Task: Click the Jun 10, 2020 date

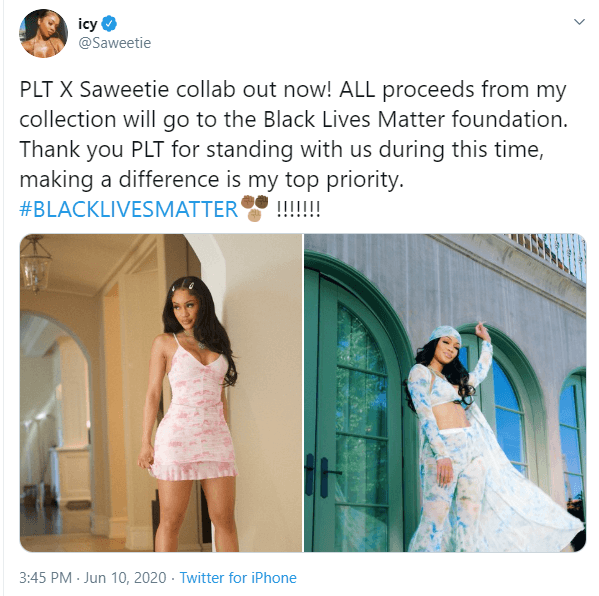Action: [125, 578]
